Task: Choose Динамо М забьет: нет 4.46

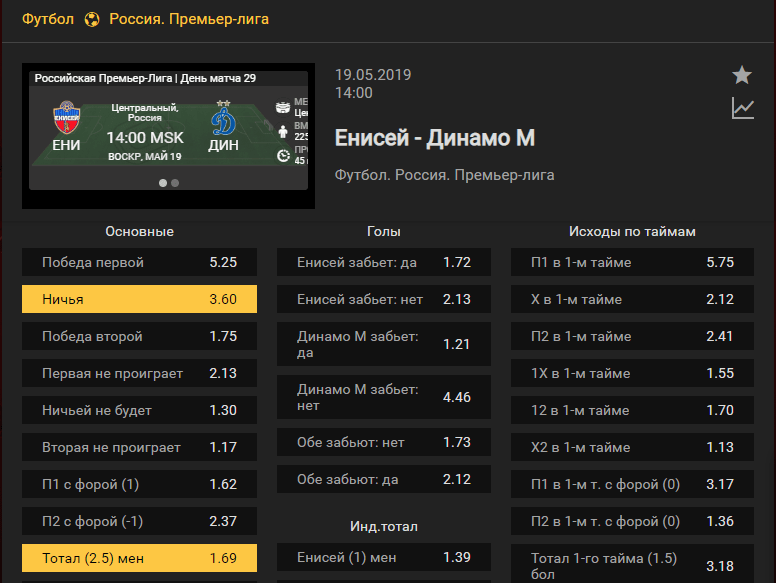Action: pos(384,397)
